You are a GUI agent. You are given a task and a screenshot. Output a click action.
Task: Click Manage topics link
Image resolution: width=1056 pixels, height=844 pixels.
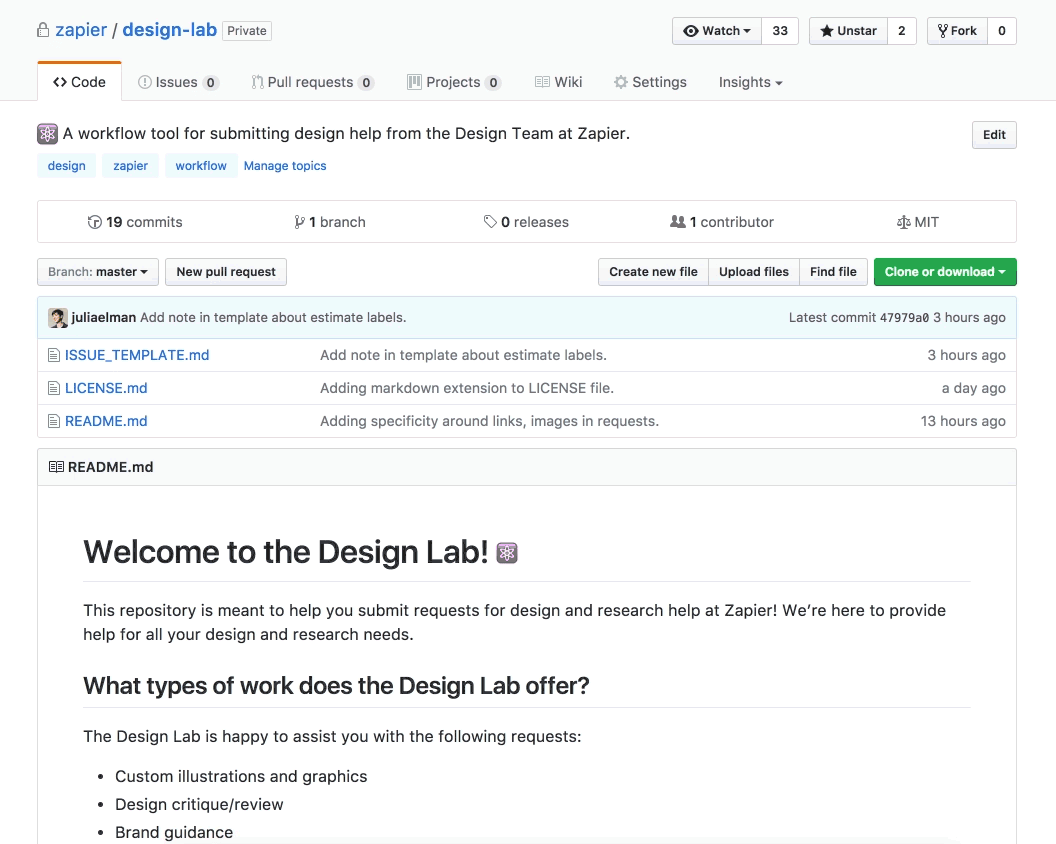285,166
